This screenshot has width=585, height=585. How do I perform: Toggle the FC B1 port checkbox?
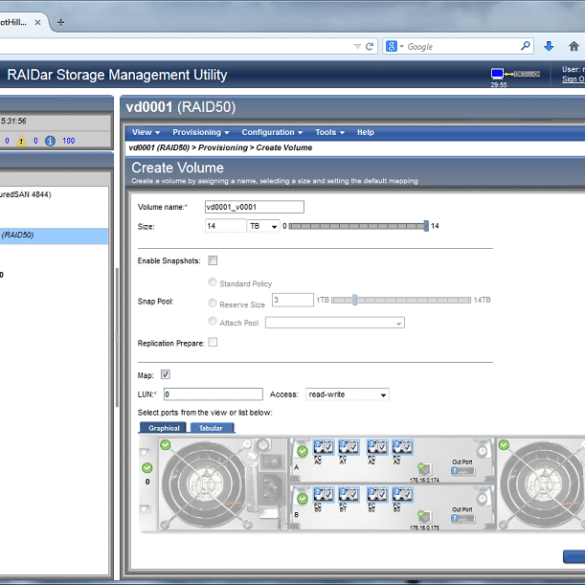coord(353,494)
